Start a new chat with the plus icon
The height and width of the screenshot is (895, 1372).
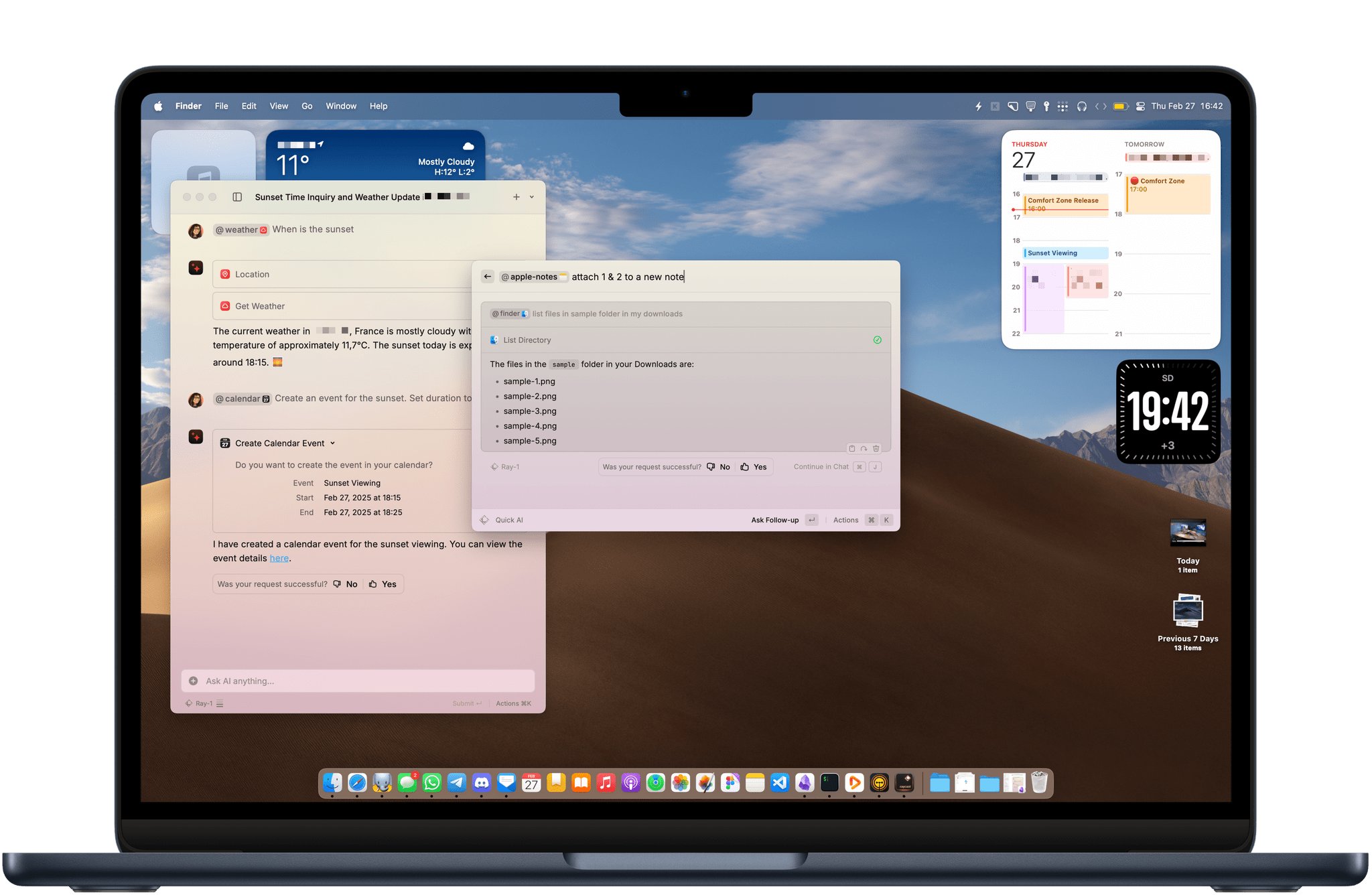[x=516, y=197]
